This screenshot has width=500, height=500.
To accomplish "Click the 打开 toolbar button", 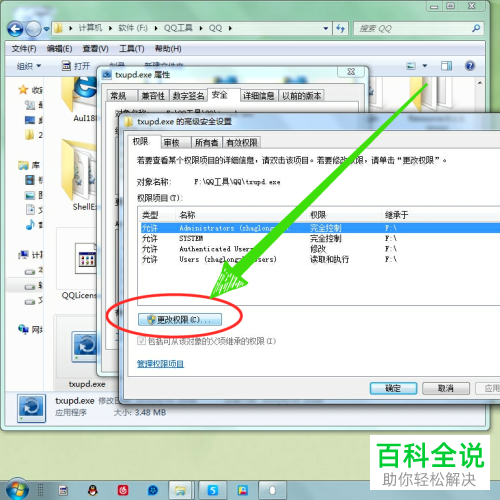I will pyautogui.click(x=76, y=66).
